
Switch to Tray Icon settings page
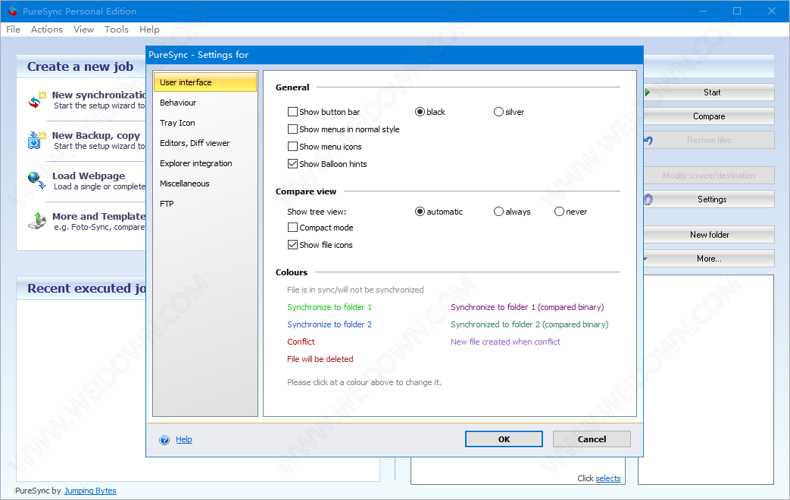pyautogui.click(x=205, y=122)
